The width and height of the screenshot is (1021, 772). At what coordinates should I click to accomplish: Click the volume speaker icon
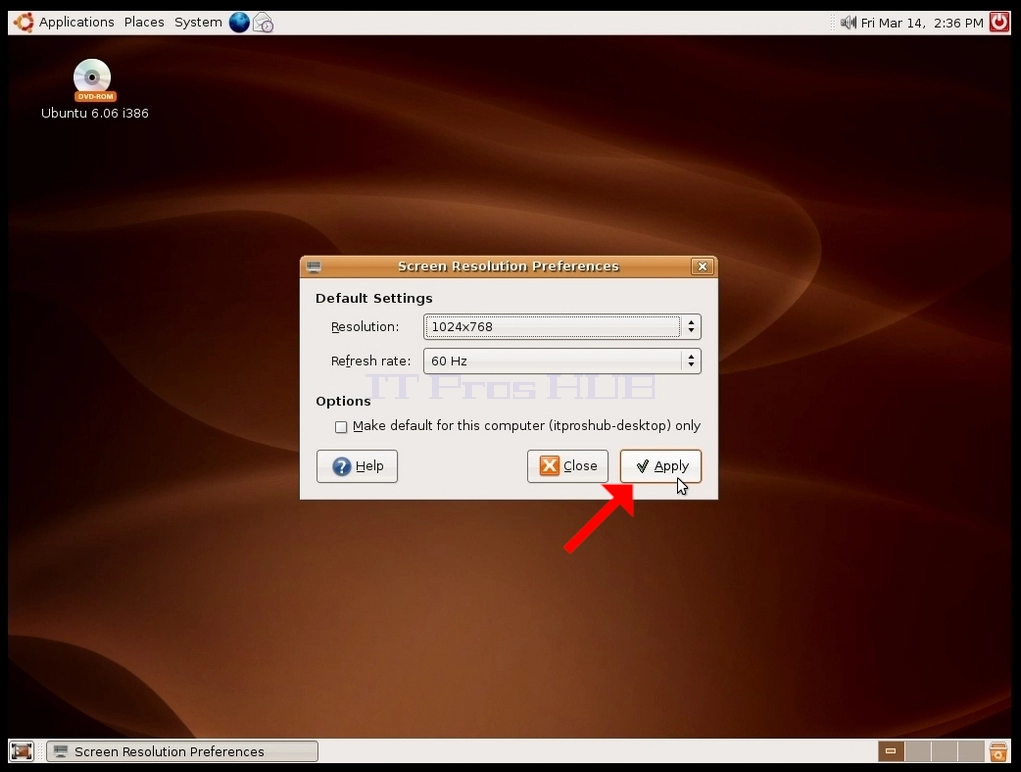click(x=848, y=23)
